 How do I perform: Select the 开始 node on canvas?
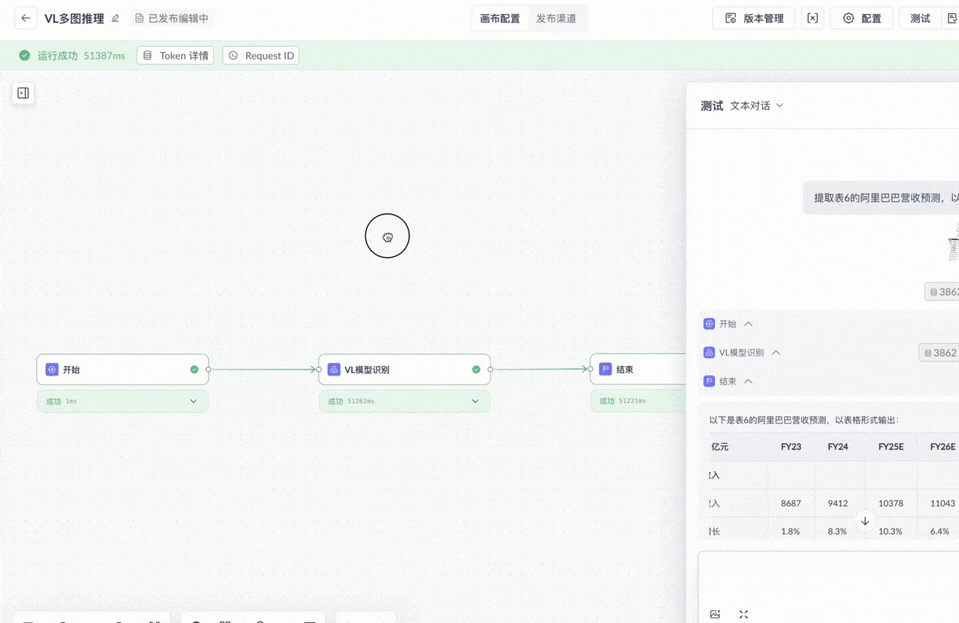tap(122, 369)
